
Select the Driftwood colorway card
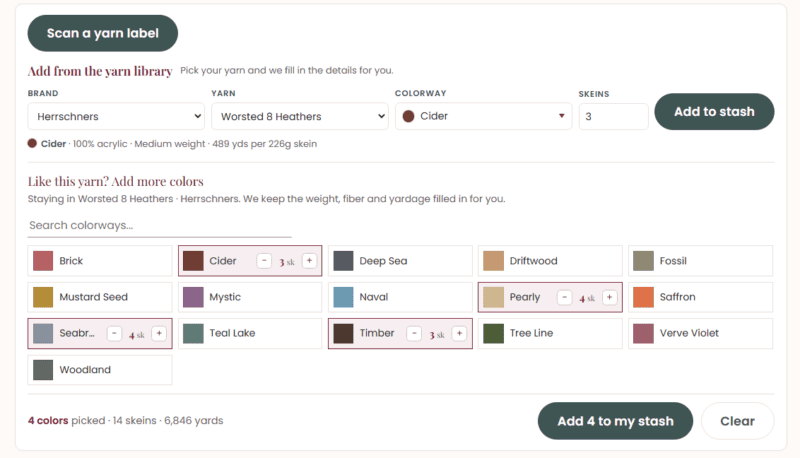coord(550,261)
